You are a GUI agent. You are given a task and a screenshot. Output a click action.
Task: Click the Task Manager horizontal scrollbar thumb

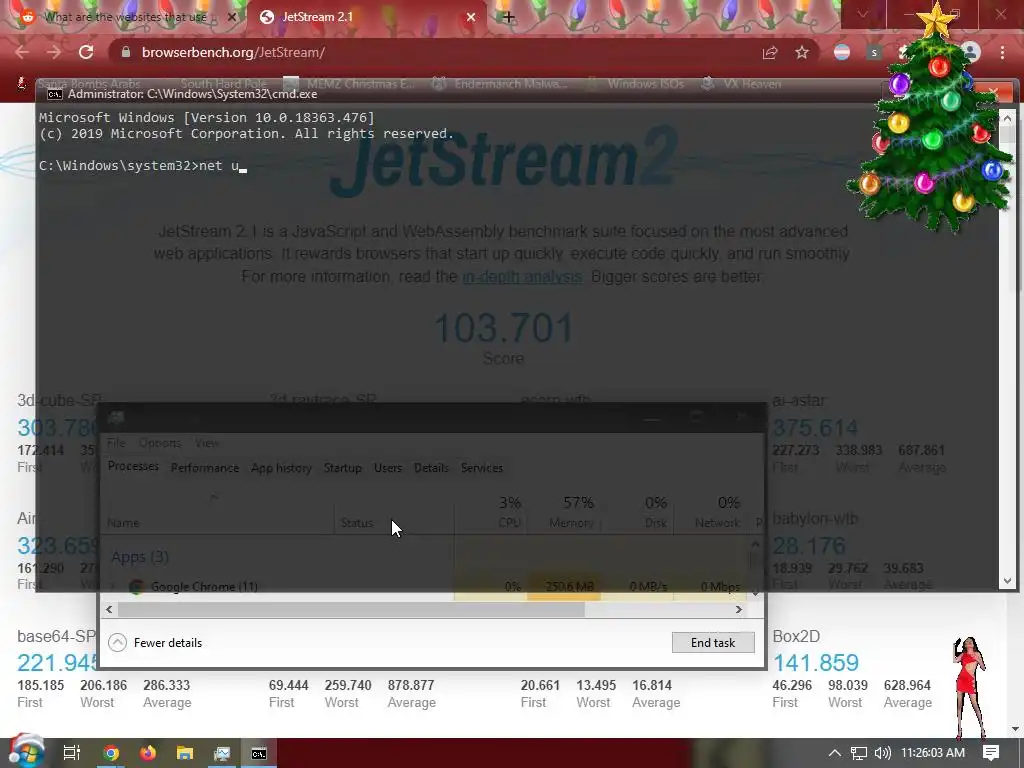pos(351,609)
